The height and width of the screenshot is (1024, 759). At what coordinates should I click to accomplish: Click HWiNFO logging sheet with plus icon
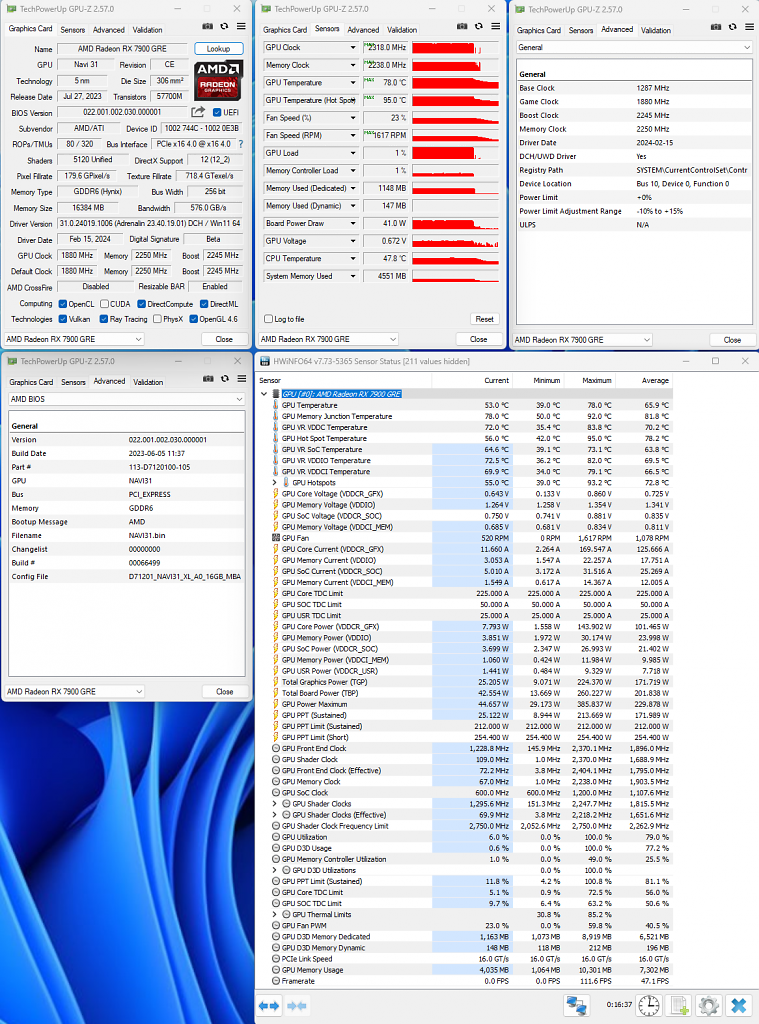679,1005
